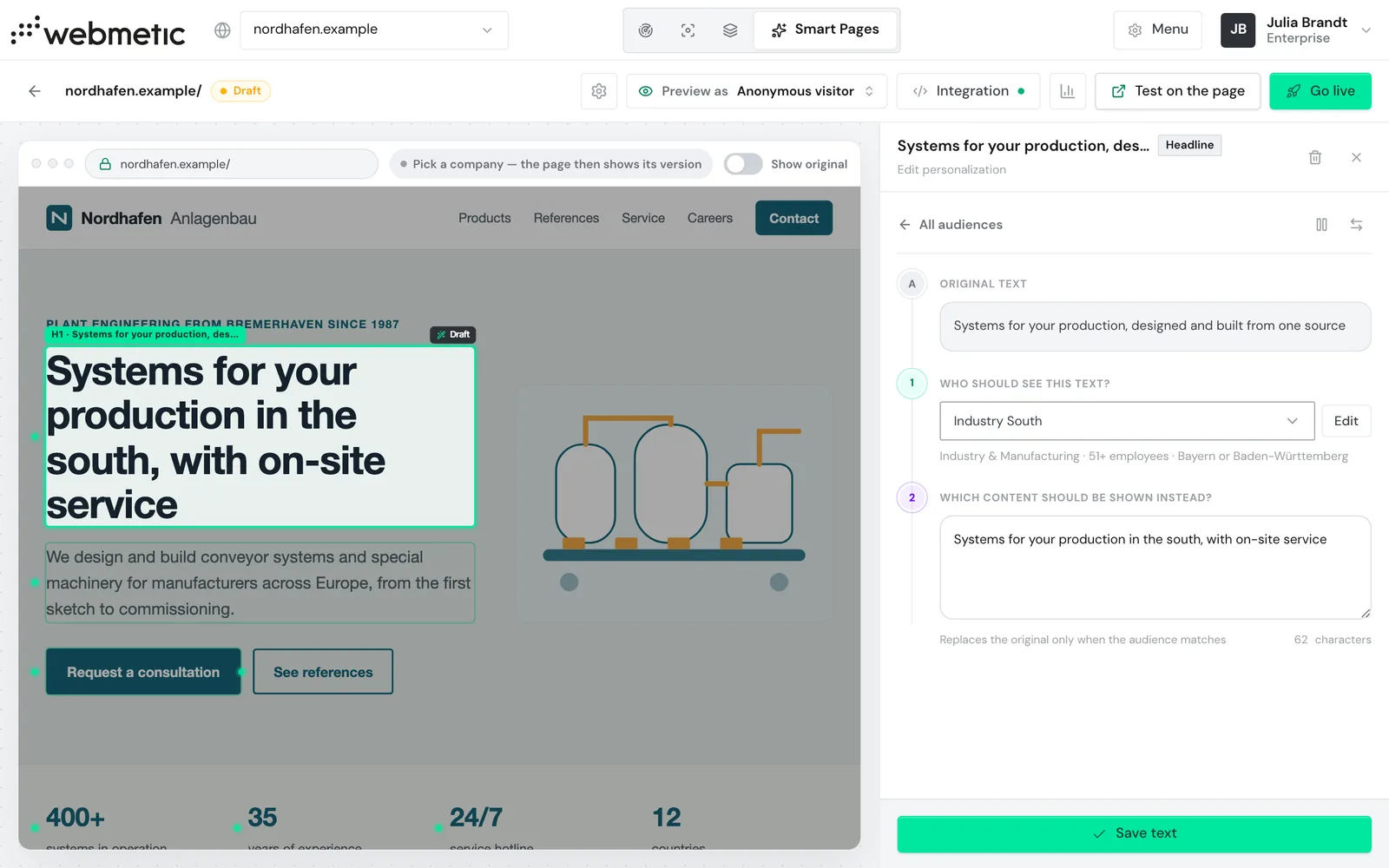Click the Nordhafen N logo icon
This screenshot has width=1389, height=868.
point(59,219)
